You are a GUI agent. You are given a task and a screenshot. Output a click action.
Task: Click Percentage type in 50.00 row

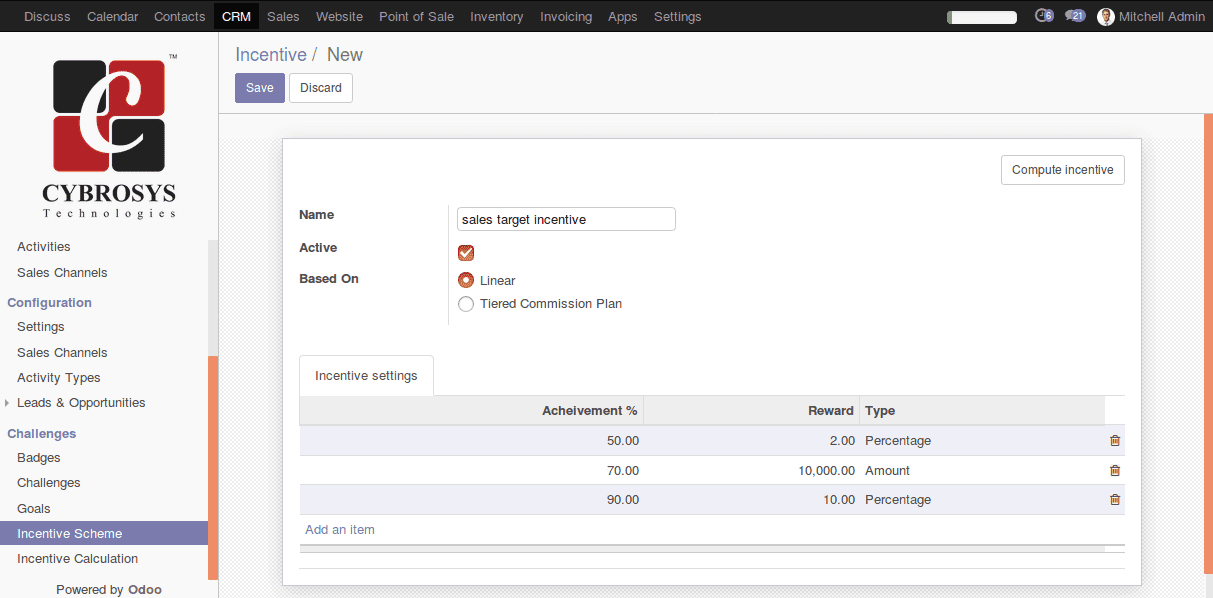click(x=982, y=440)
